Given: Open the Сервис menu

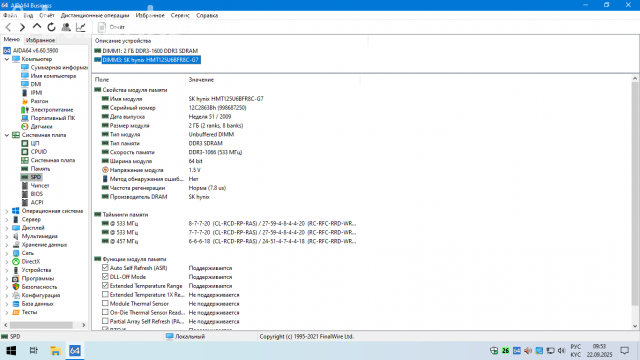Looking at the screenshot, I should 180,16.
